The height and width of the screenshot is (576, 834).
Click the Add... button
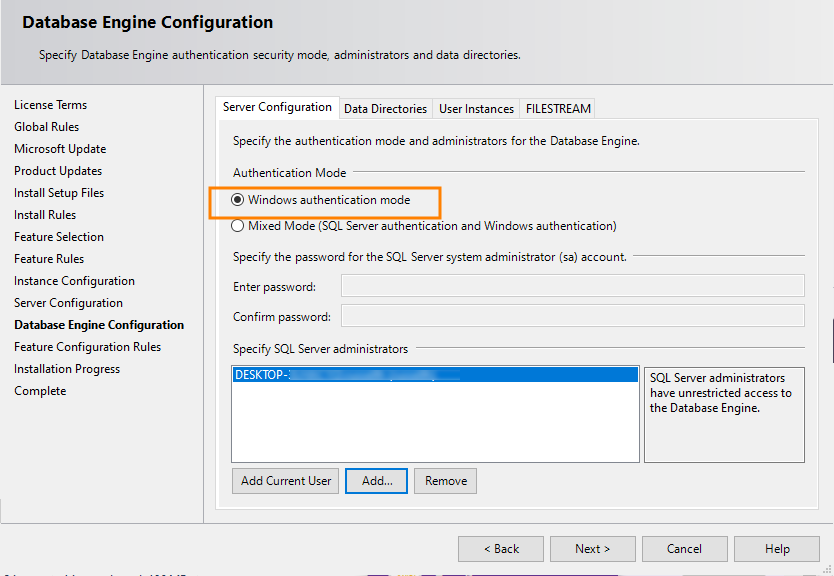pyautogui.click(x=377, y=481)
